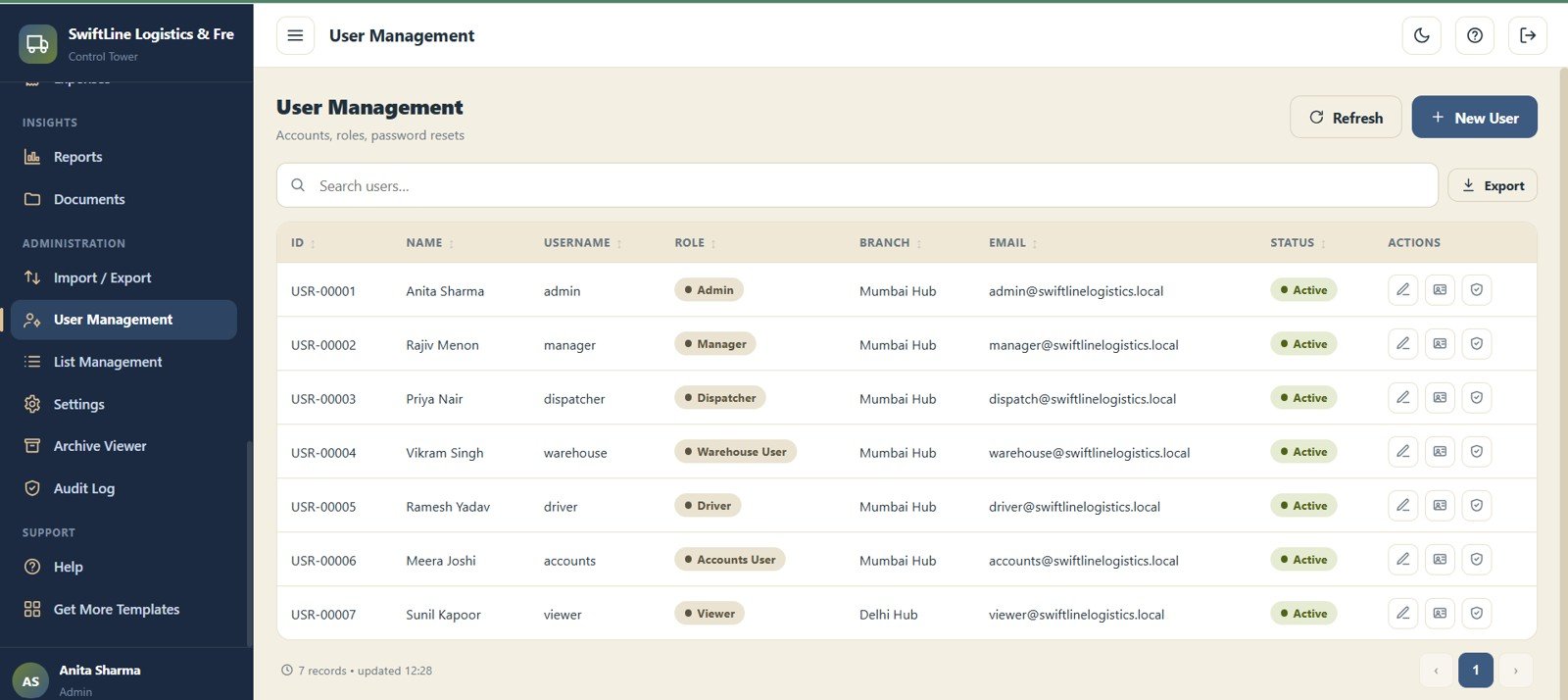The height and width of the screenshot is (700, 1568).
Task: Open ID card icon for Rajiv Menon
Action: coord(1440,343)
